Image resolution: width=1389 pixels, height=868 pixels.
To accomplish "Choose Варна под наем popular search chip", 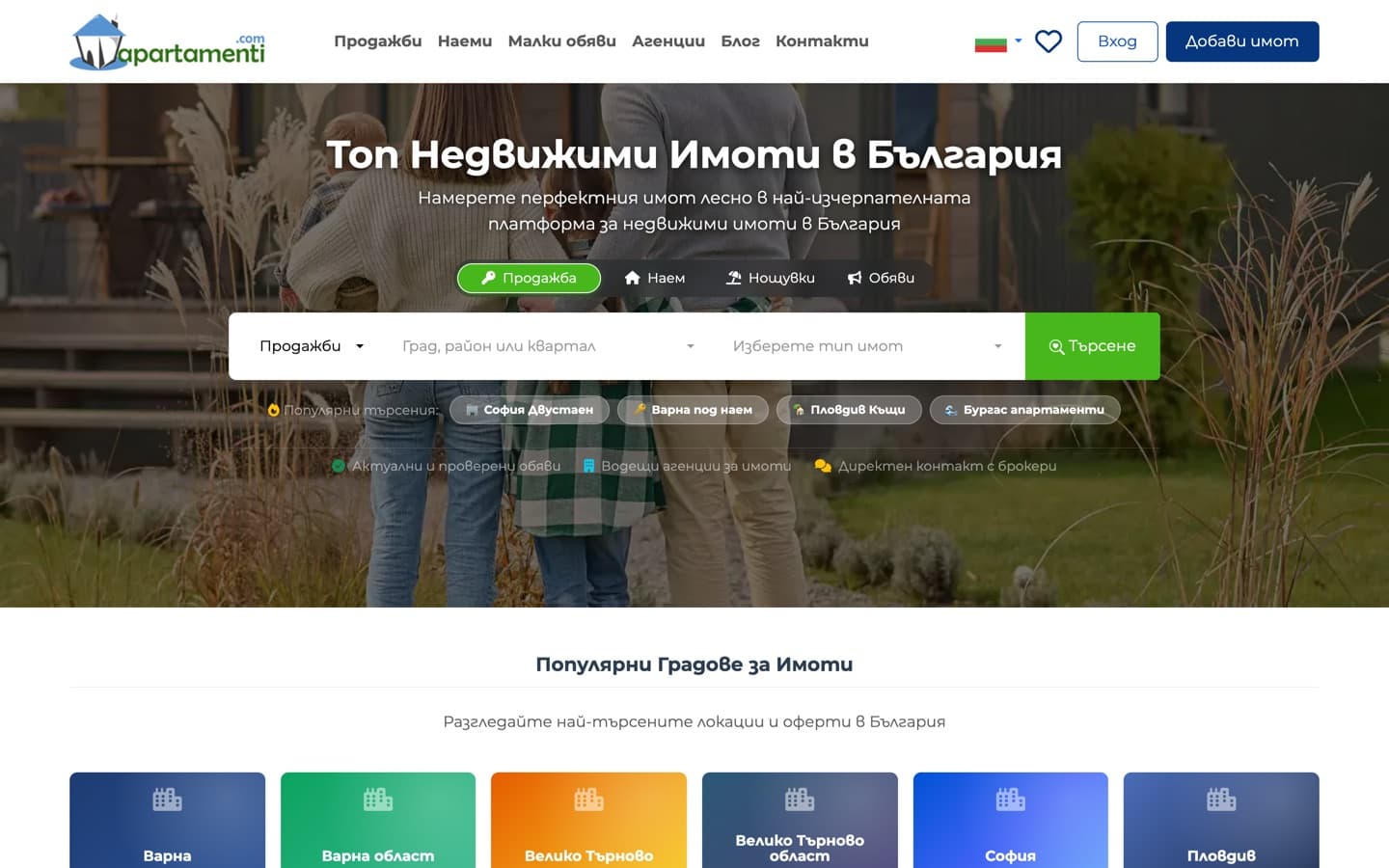I will 693,410.
